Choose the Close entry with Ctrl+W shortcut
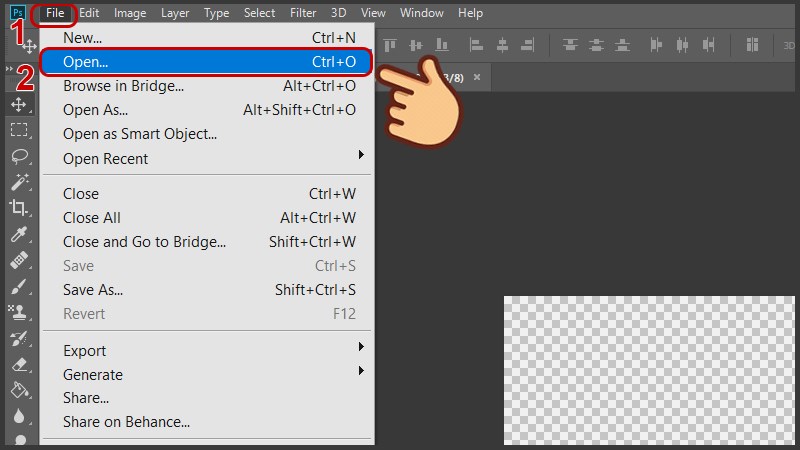The image size is (800, 450). click(x=206, y=194)
